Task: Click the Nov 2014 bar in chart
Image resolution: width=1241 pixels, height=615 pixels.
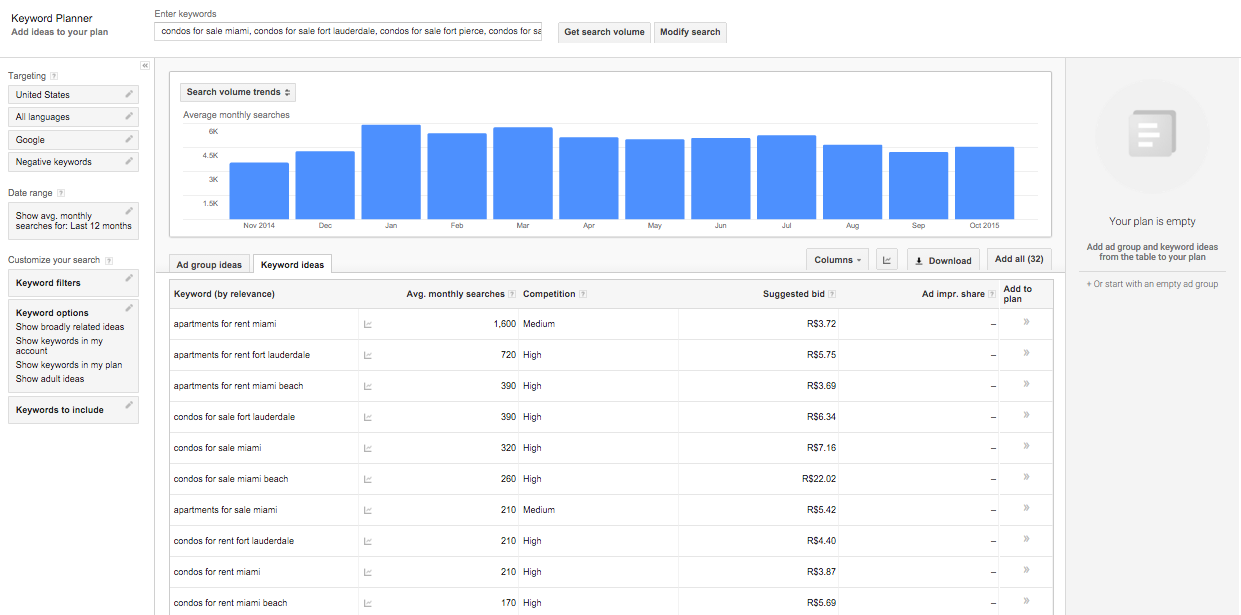Action: pos(259,191)
